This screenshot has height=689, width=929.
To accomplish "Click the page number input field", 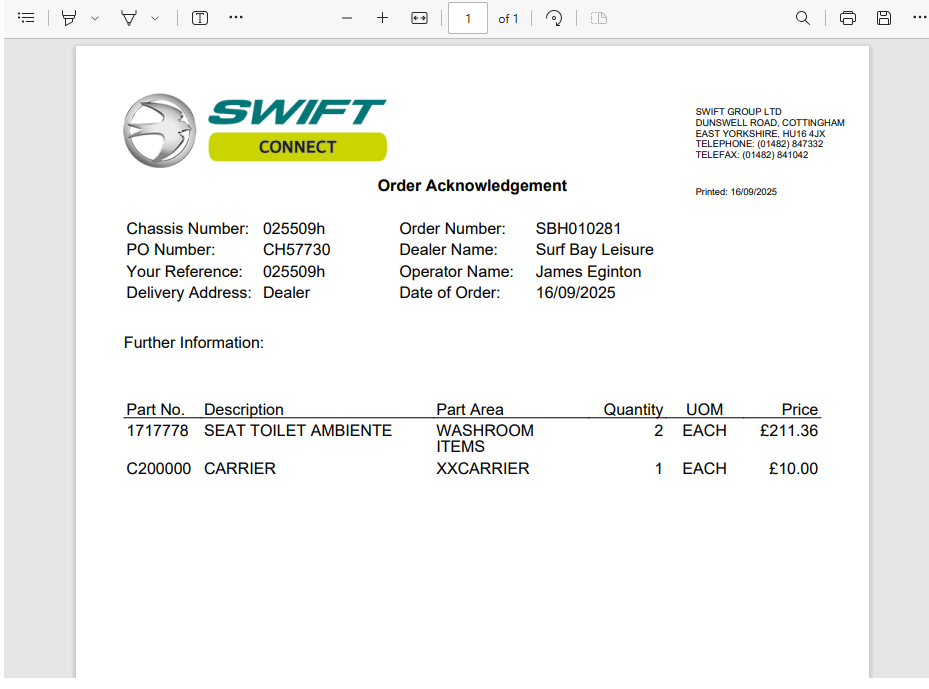I will click(467, 18).
